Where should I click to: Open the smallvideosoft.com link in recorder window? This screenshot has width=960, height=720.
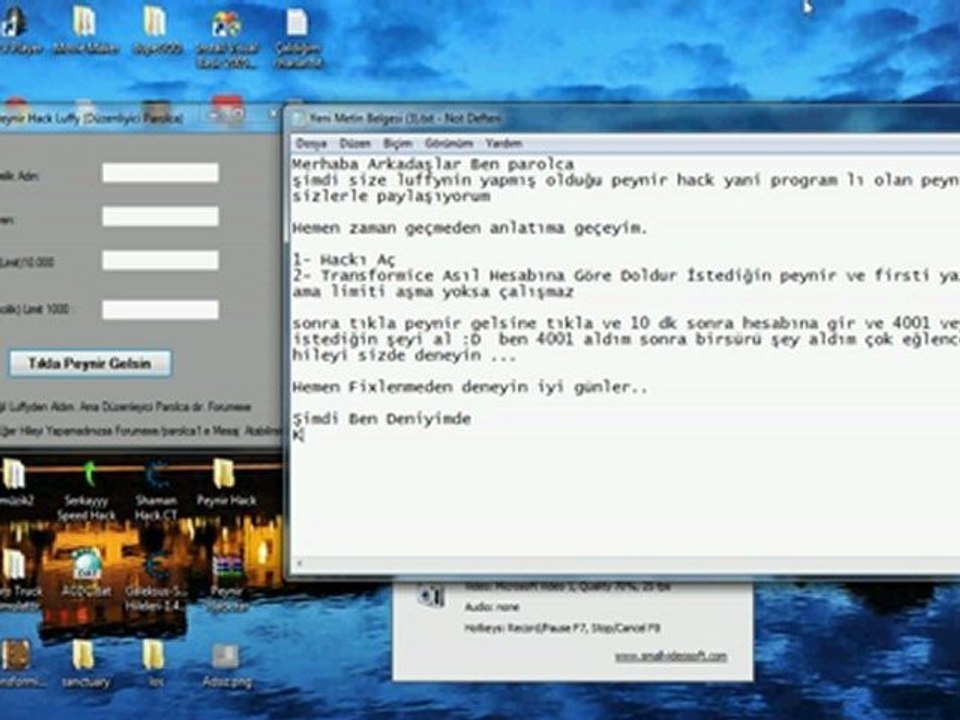pyautogui.click(x=670, y=656)
